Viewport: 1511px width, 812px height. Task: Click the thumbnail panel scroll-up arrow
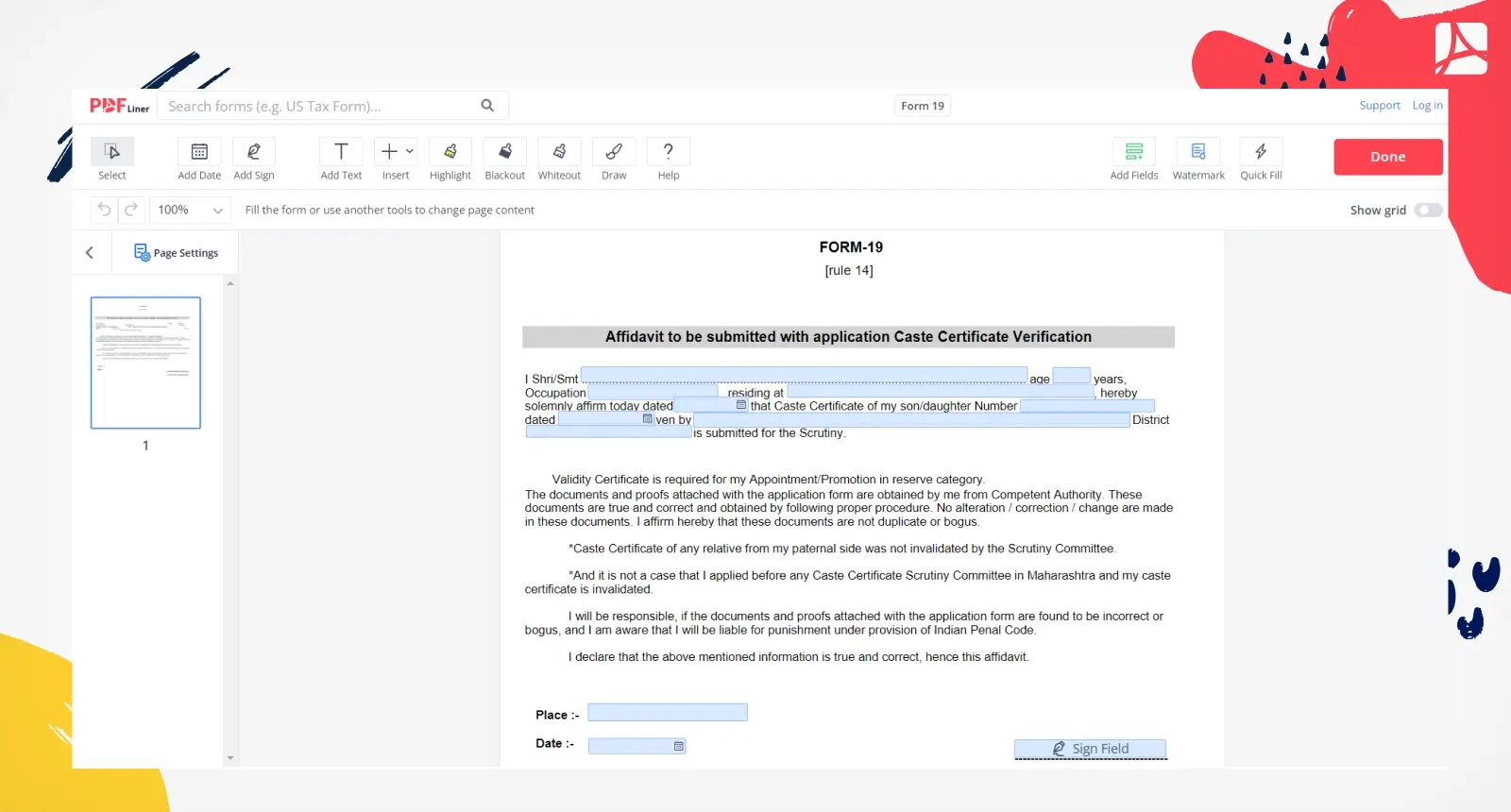pyautogui.click(x=230, y=283)
